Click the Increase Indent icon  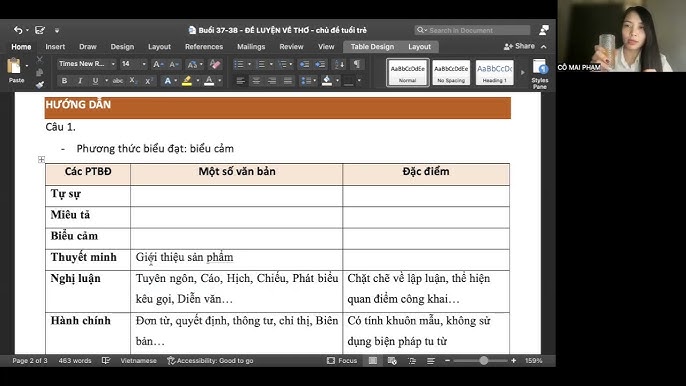click(320, 64)
